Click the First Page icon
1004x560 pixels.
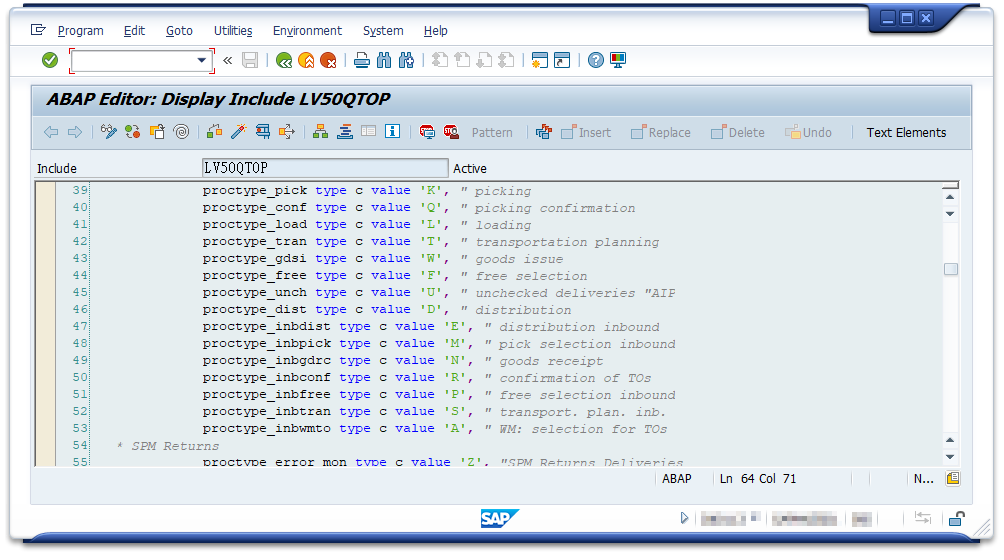440,60
